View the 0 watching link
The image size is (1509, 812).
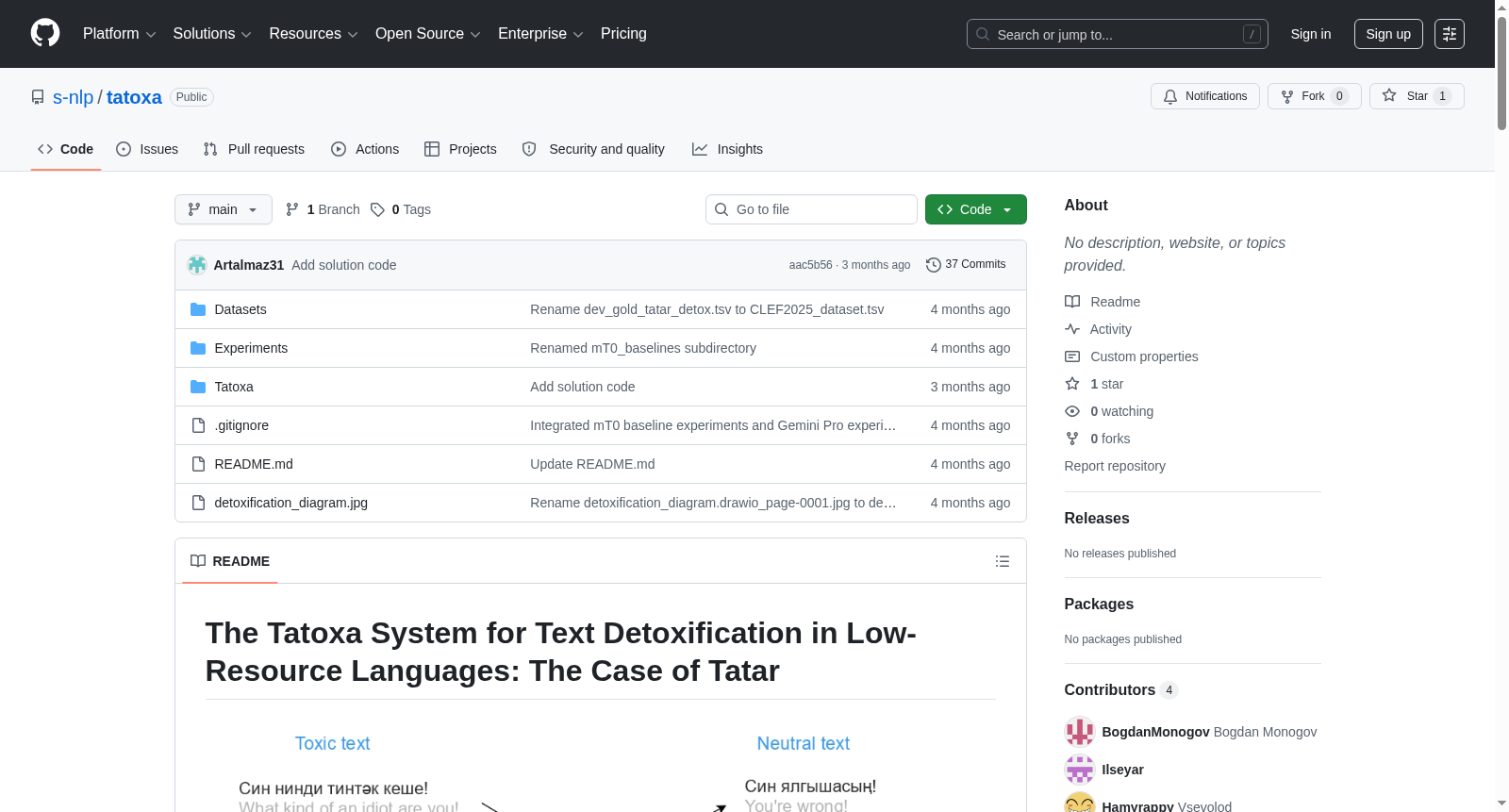(x=1109, y=411)
